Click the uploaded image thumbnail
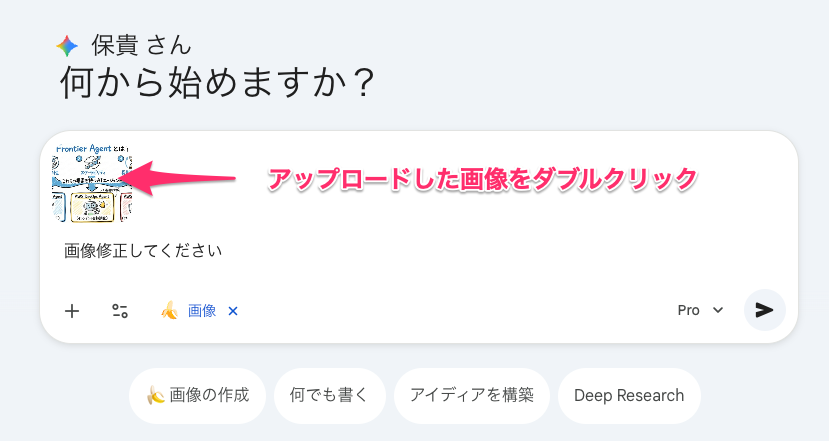829x441 pixels. (x=92, y=182)
